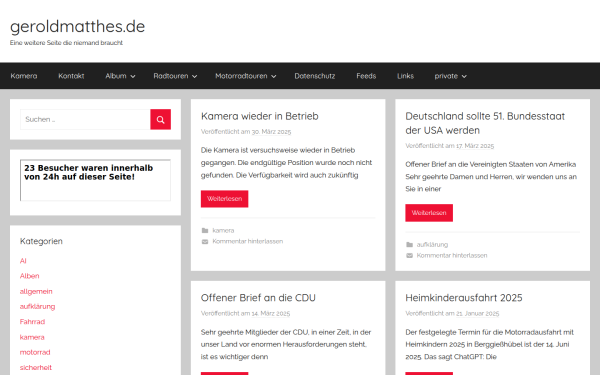This screenshot has height=375, width=600.
Task: Select sicherheit category in Kategorien
Action: click(36, 368)
